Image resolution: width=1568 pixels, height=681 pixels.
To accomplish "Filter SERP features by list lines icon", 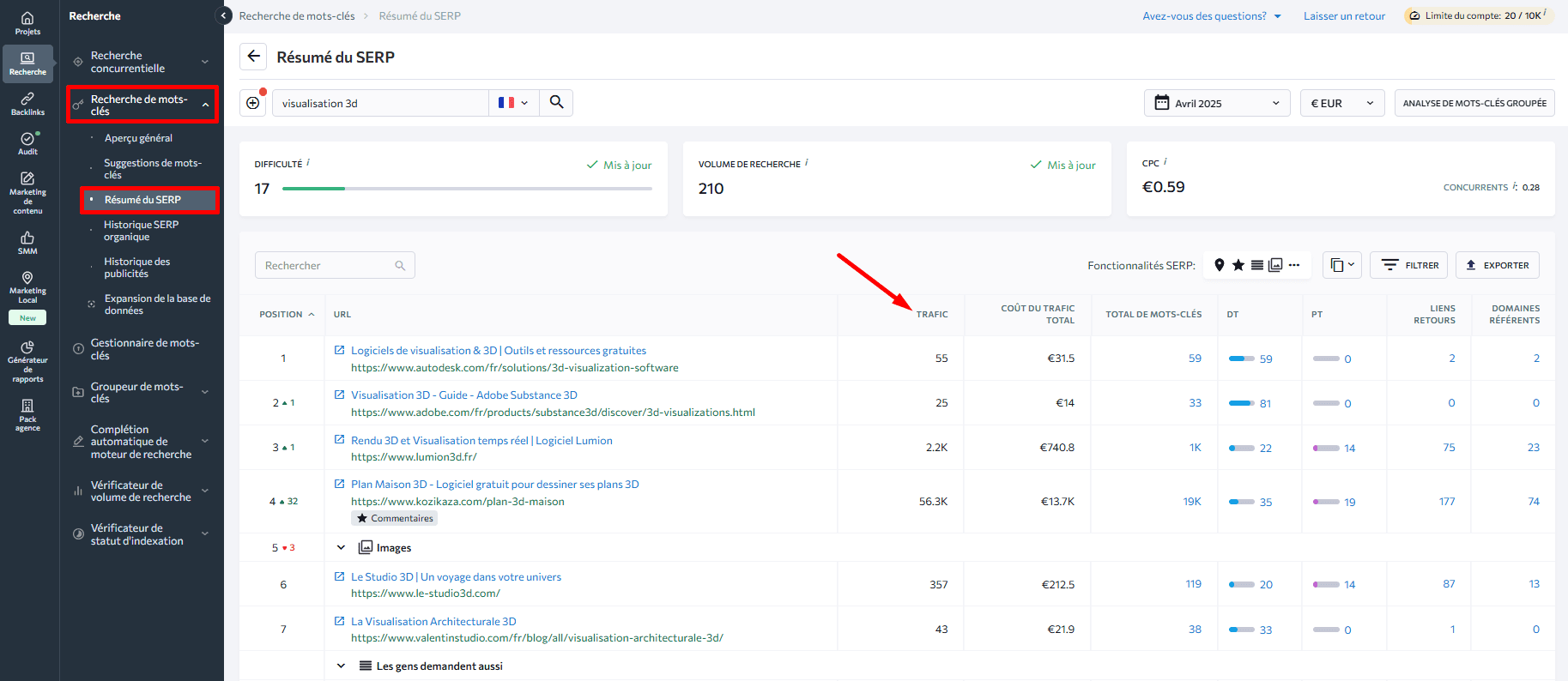I will [1256, 265].
